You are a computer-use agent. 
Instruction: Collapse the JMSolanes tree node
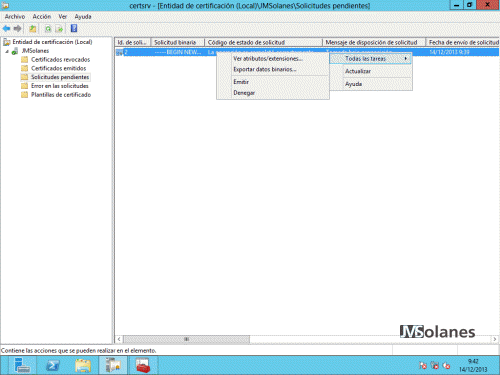[x=7, y=51]
